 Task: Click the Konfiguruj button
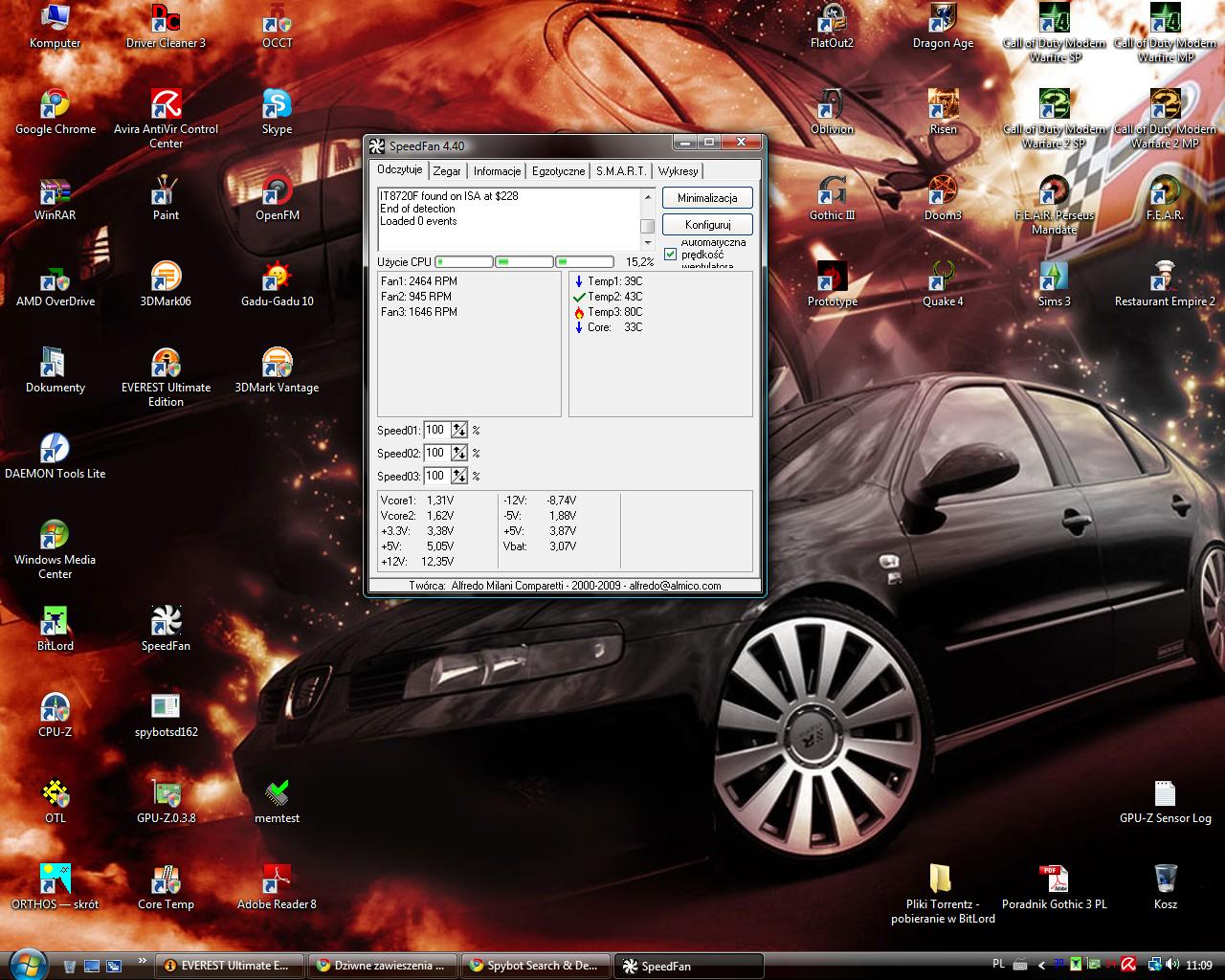click(707, 225)
